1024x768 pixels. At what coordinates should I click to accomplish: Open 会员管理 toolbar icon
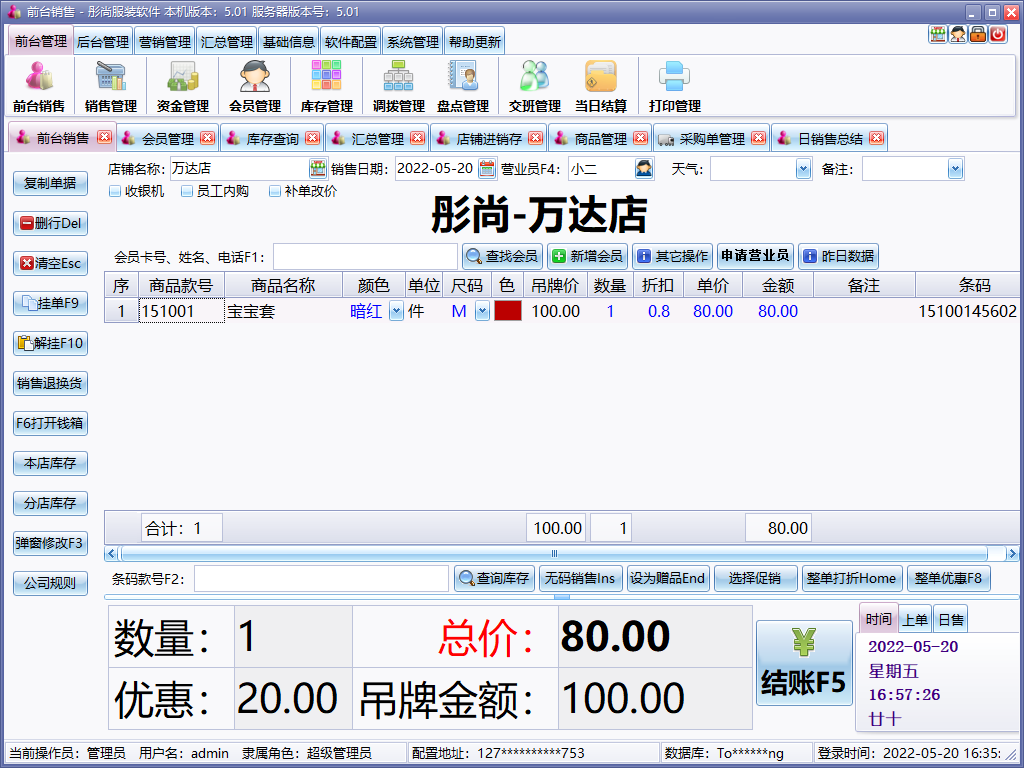(254, 86)
